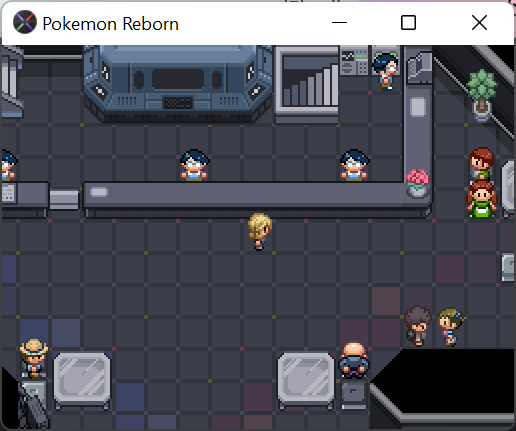Click the woman in green dress

[x=482, y=199]
